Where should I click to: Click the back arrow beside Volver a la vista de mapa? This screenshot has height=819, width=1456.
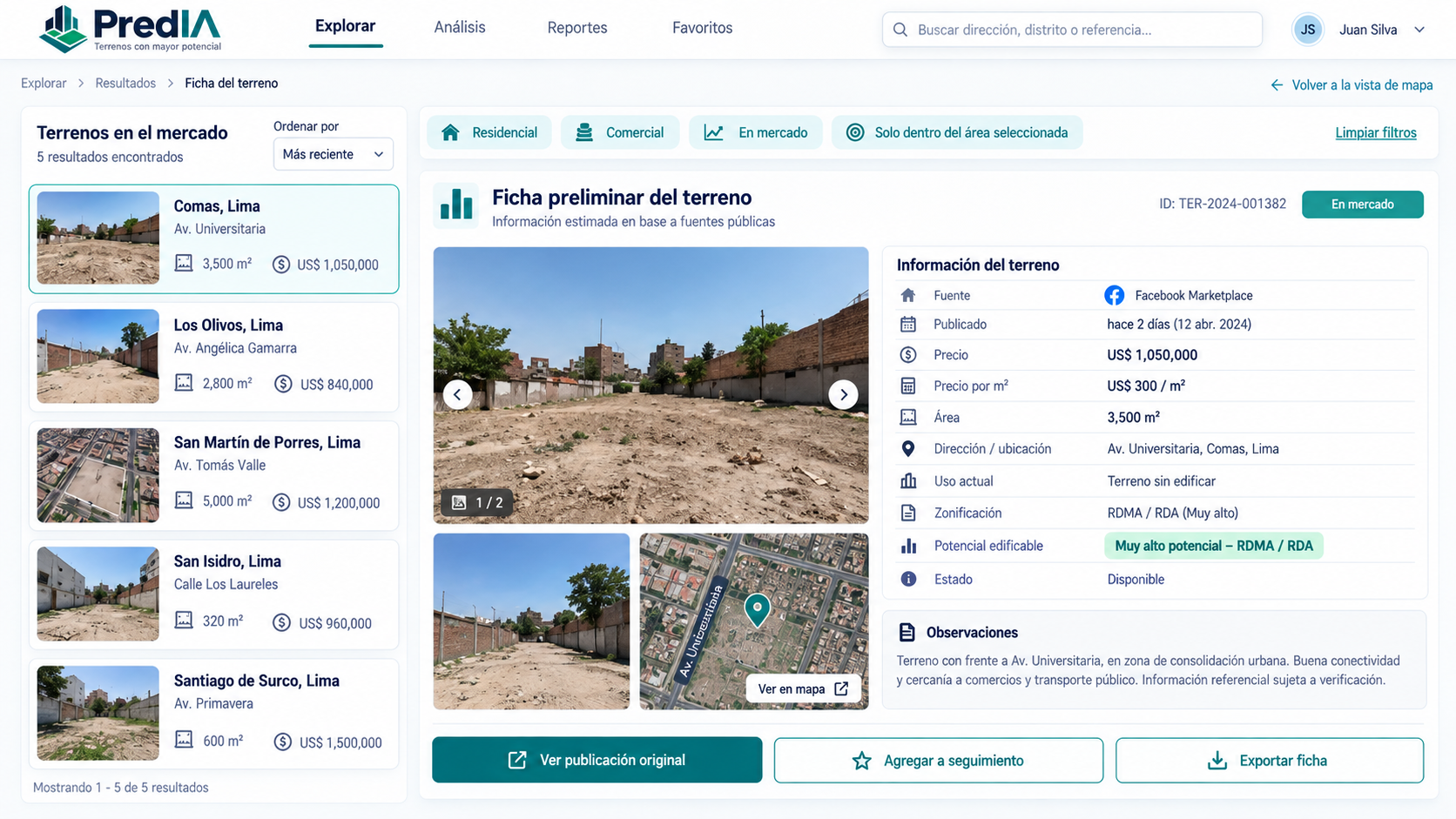pyautogui.click(x=1277, y=84)
